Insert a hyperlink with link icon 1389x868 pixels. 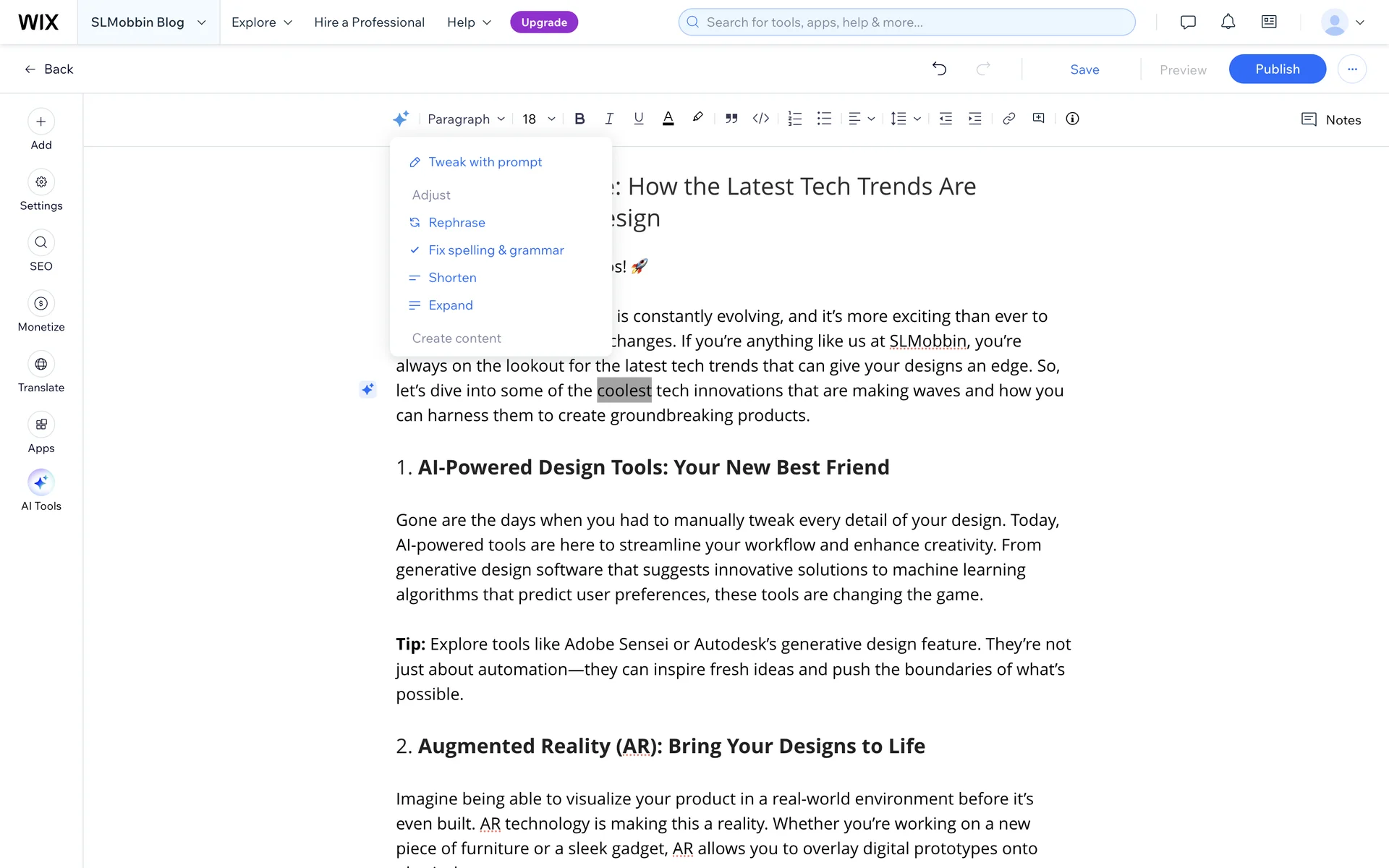coord(1008,119)
